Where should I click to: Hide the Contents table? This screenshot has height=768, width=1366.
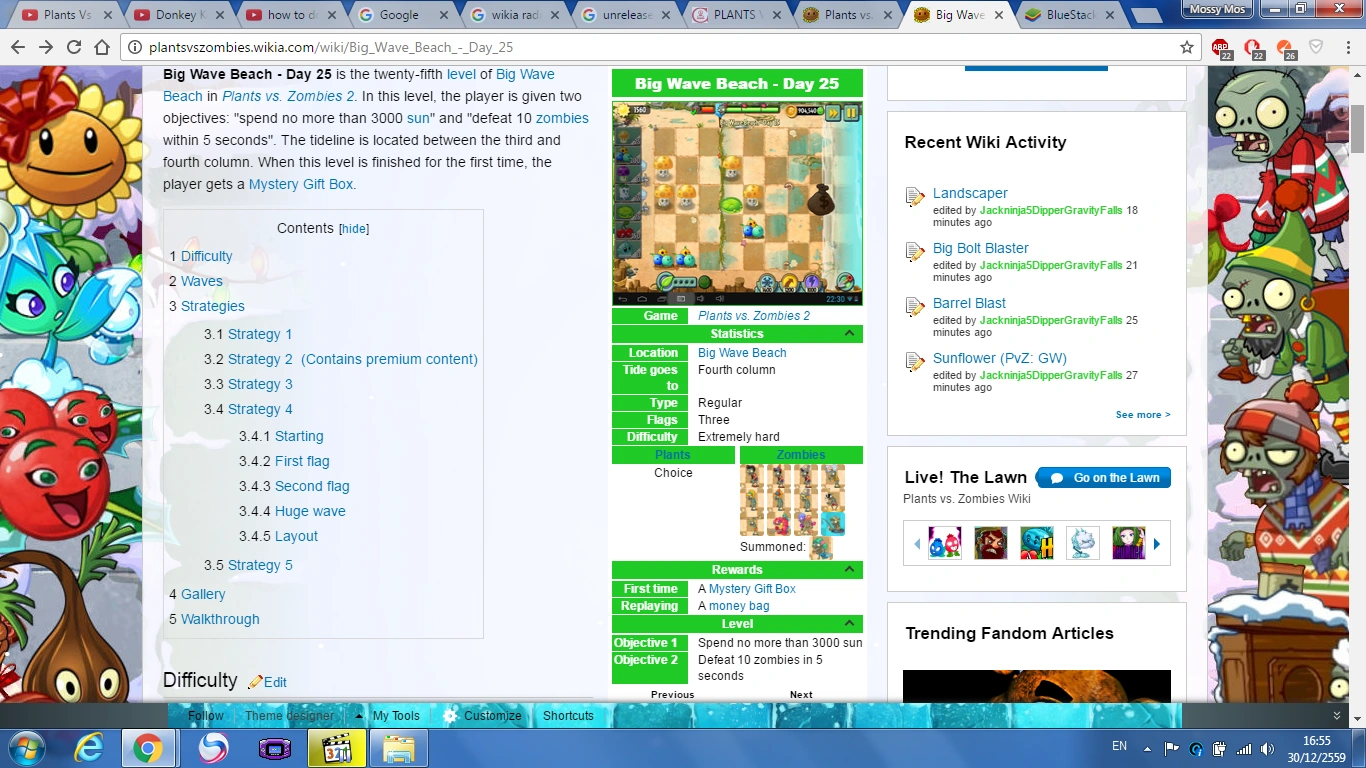click(x=354, y=229)
